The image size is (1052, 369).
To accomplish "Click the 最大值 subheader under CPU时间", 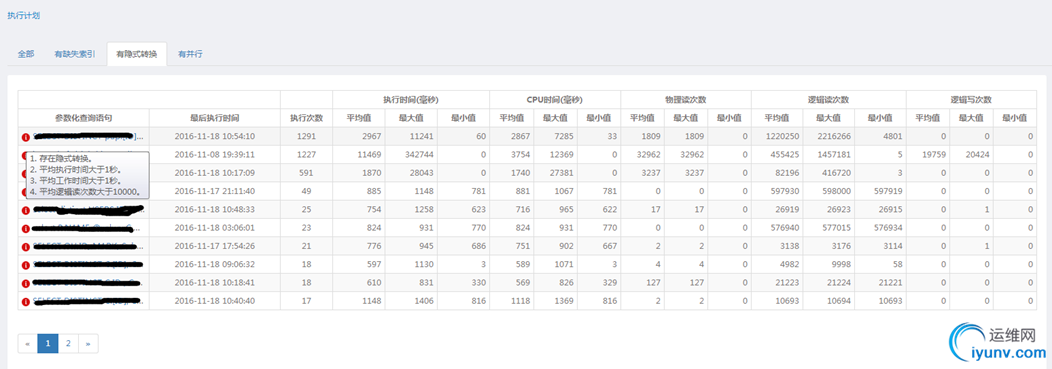I will [x=555, y=118].
